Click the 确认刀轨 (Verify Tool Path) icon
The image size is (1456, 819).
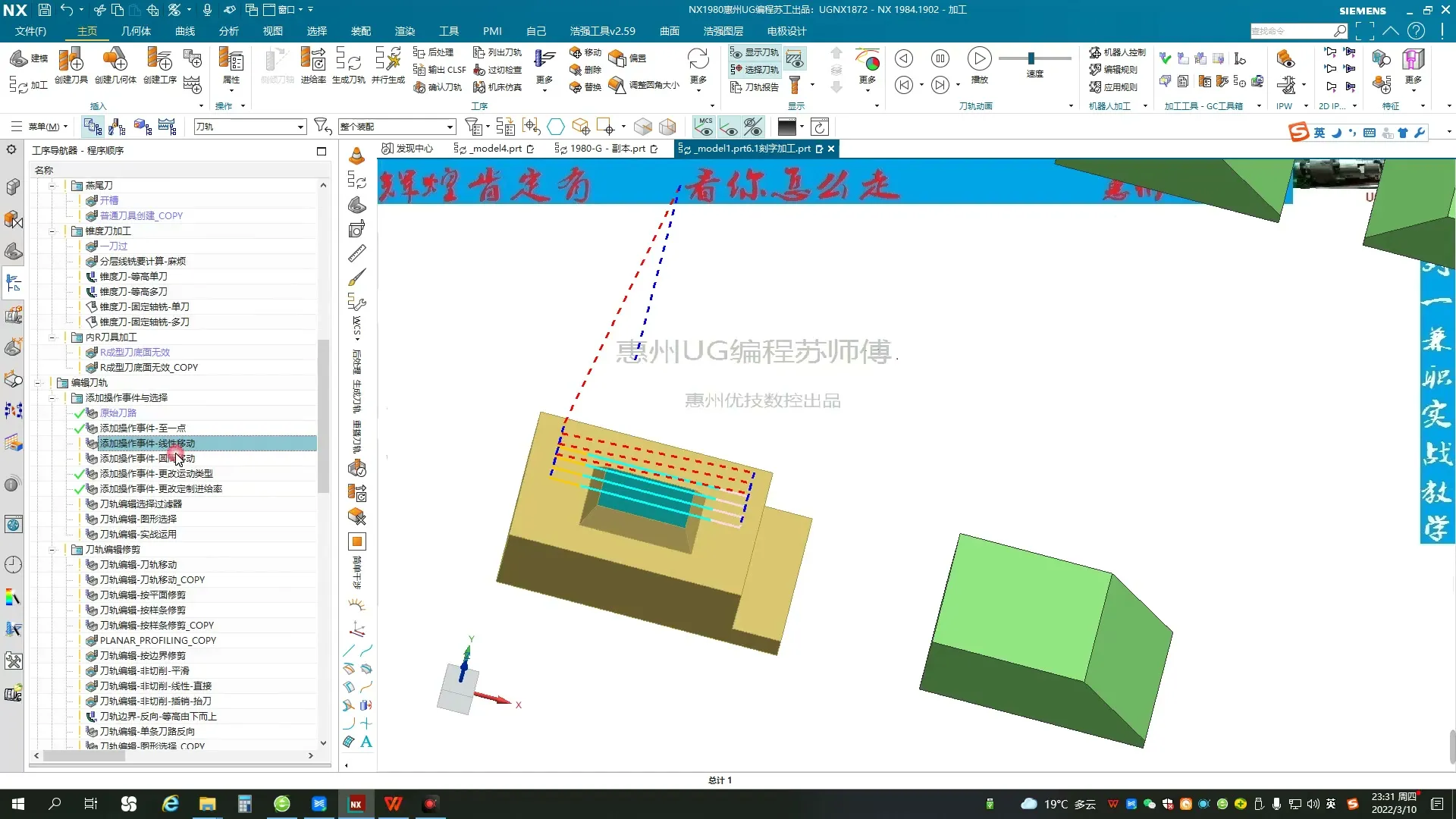coord(438,86)
